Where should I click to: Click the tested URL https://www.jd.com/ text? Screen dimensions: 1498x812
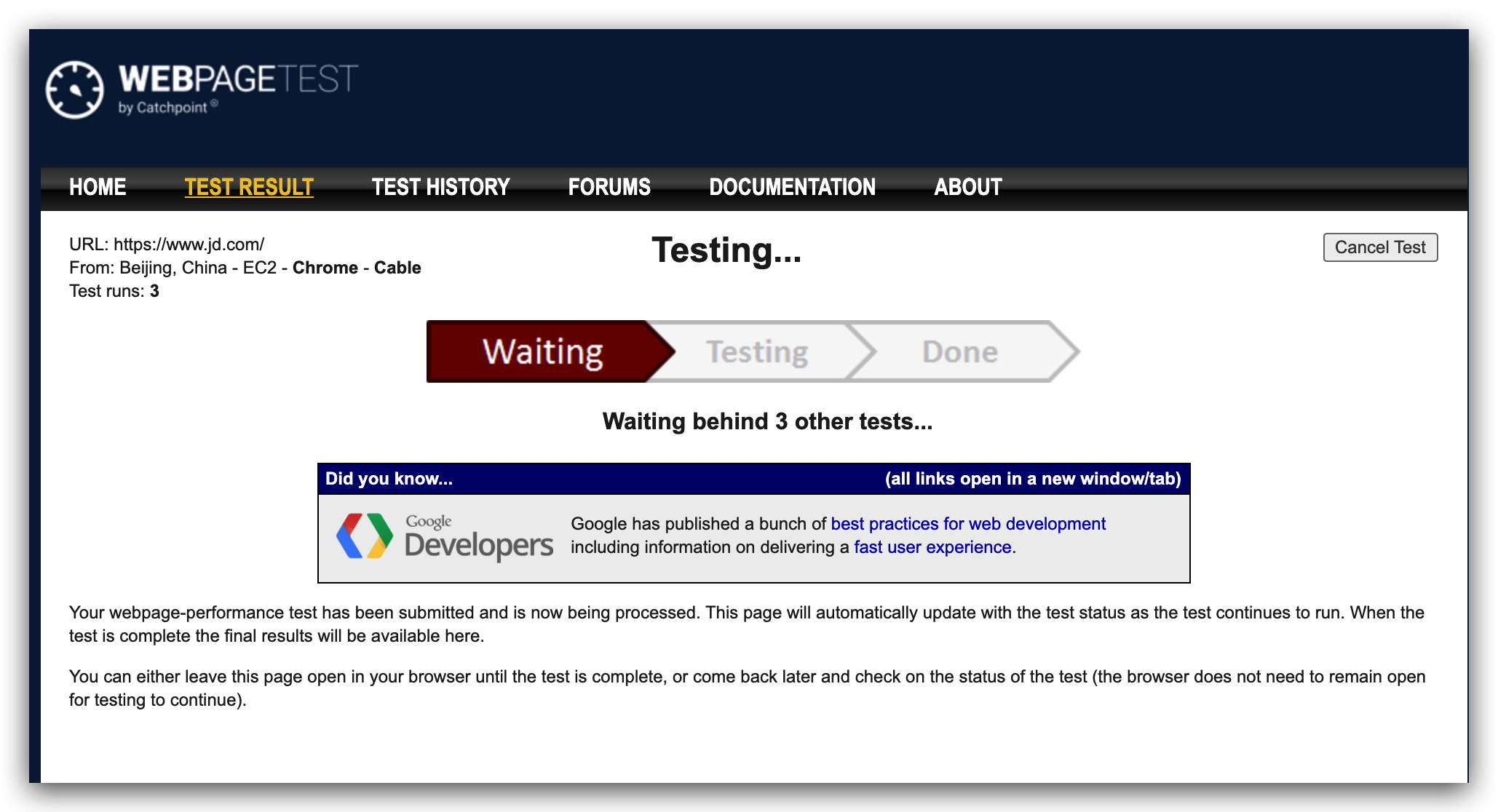pos(189,244)
